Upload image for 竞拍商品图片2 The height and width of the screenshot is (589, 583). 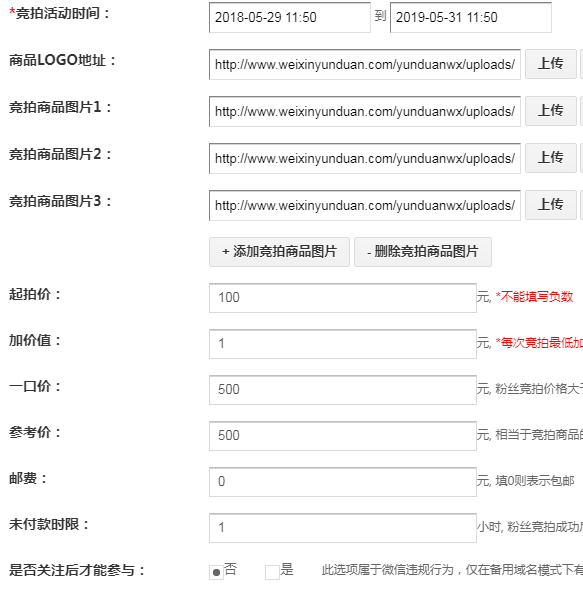pos(551,158)
